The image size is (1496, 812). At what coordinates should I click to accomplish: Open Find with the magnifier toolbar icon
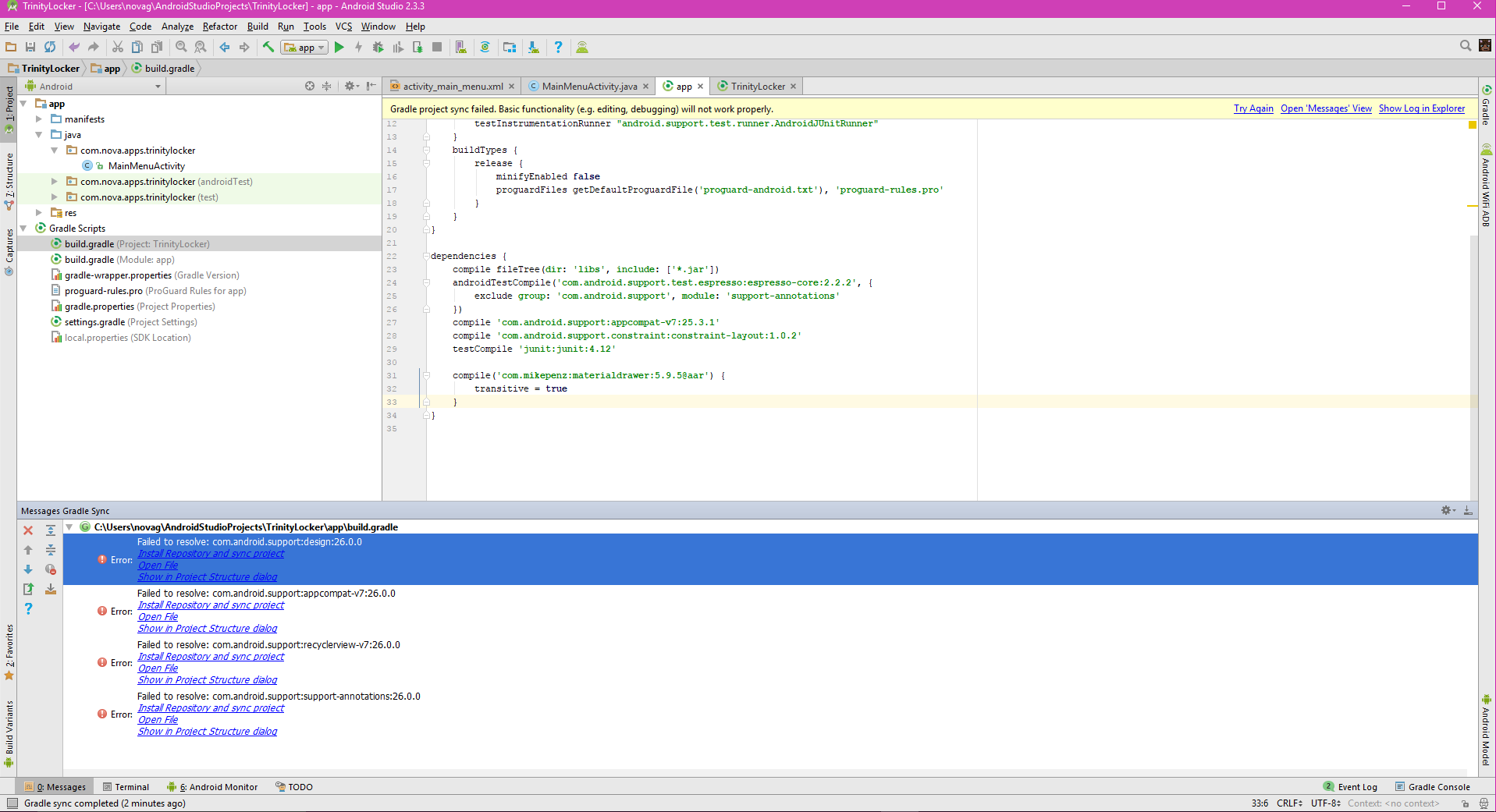[x=181, y=48]
